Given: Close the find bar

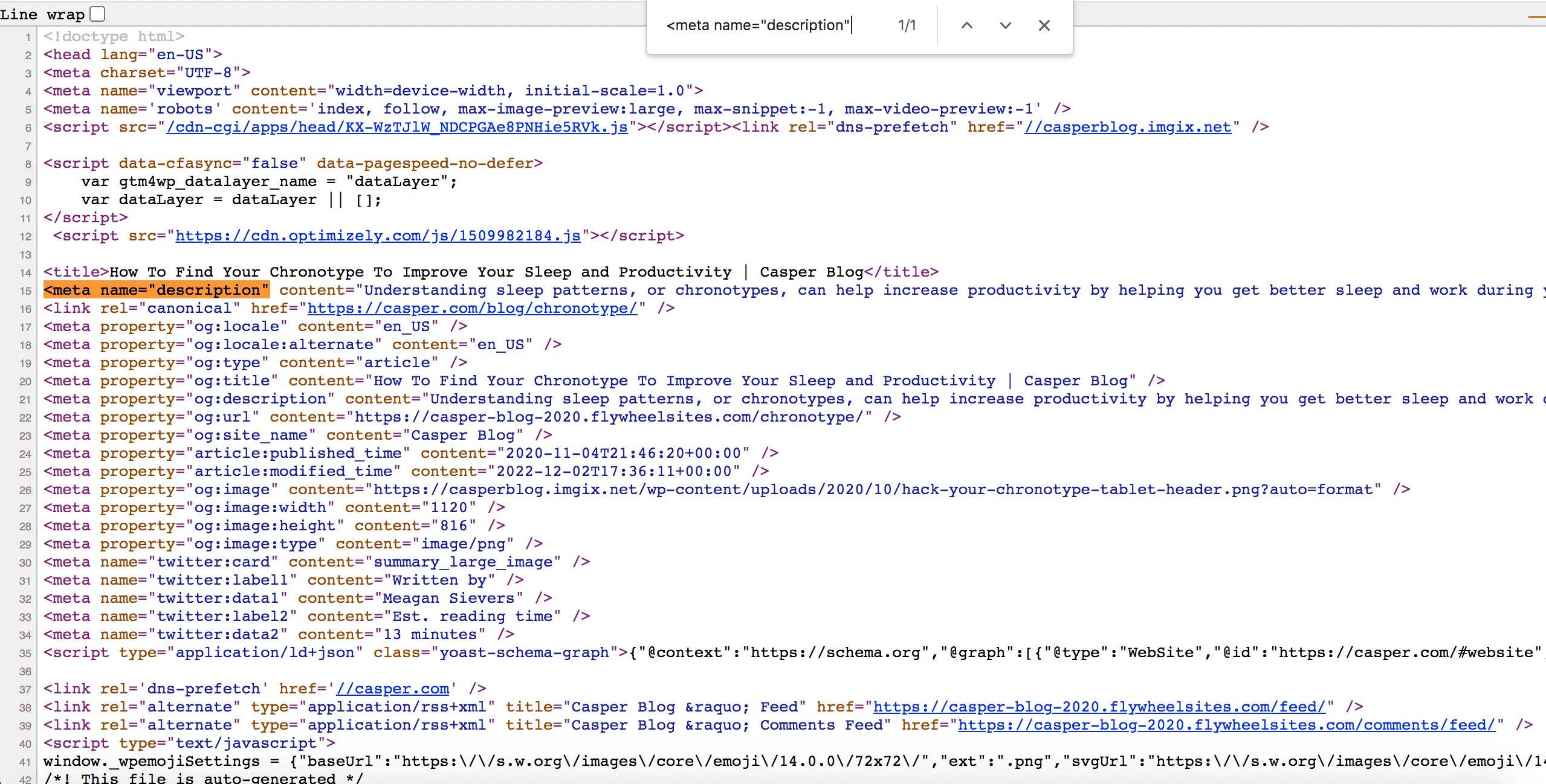Looking at the screenshot, I should 1044,25.
